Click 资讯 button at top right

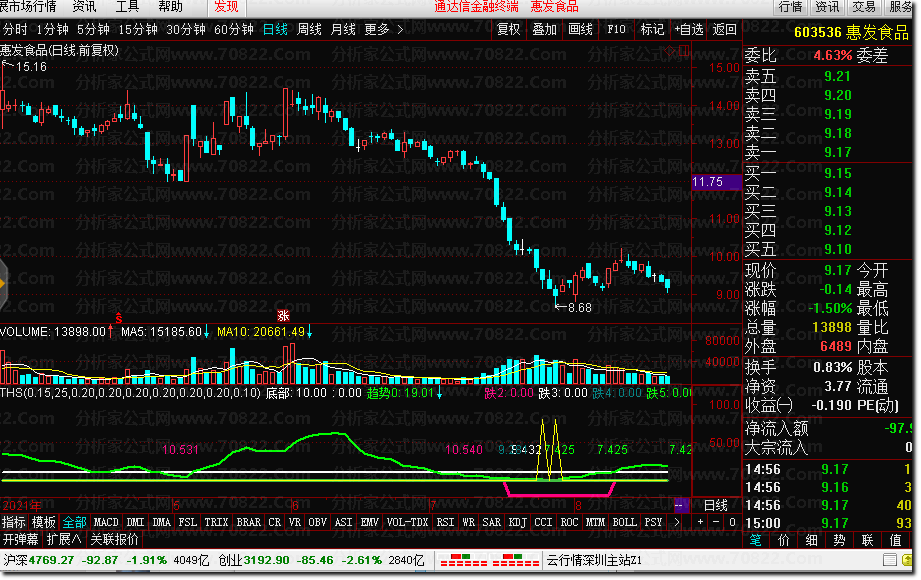click(x=827, y=7)
